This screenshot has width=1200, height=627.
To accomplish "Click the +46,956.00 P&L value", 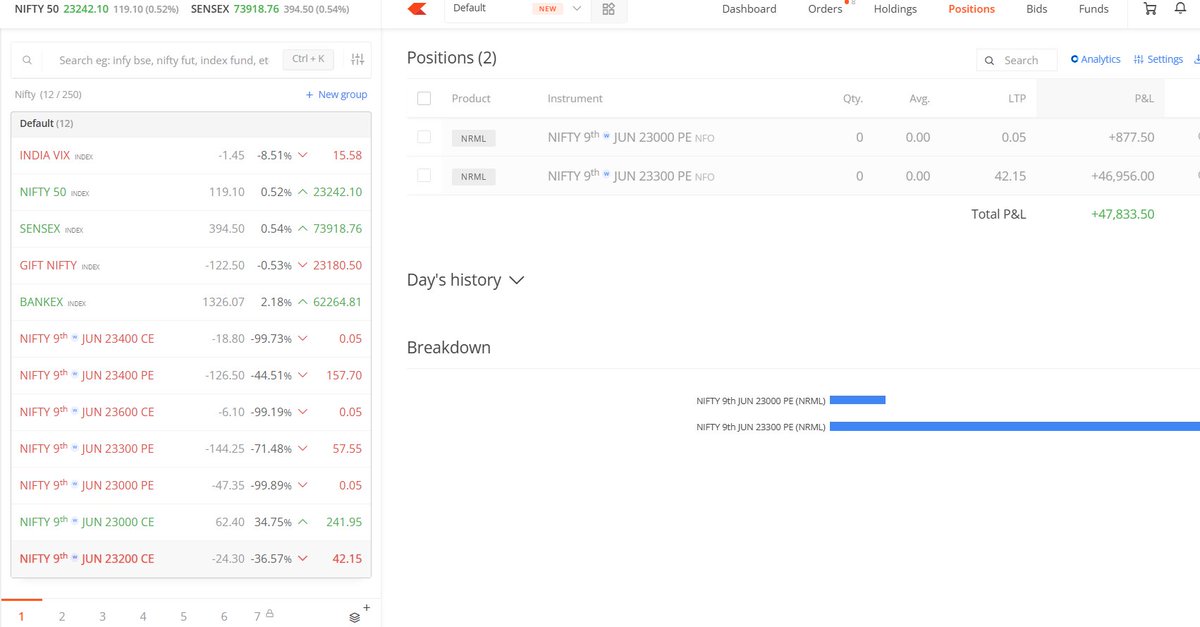I will [x=1123, y=176].
